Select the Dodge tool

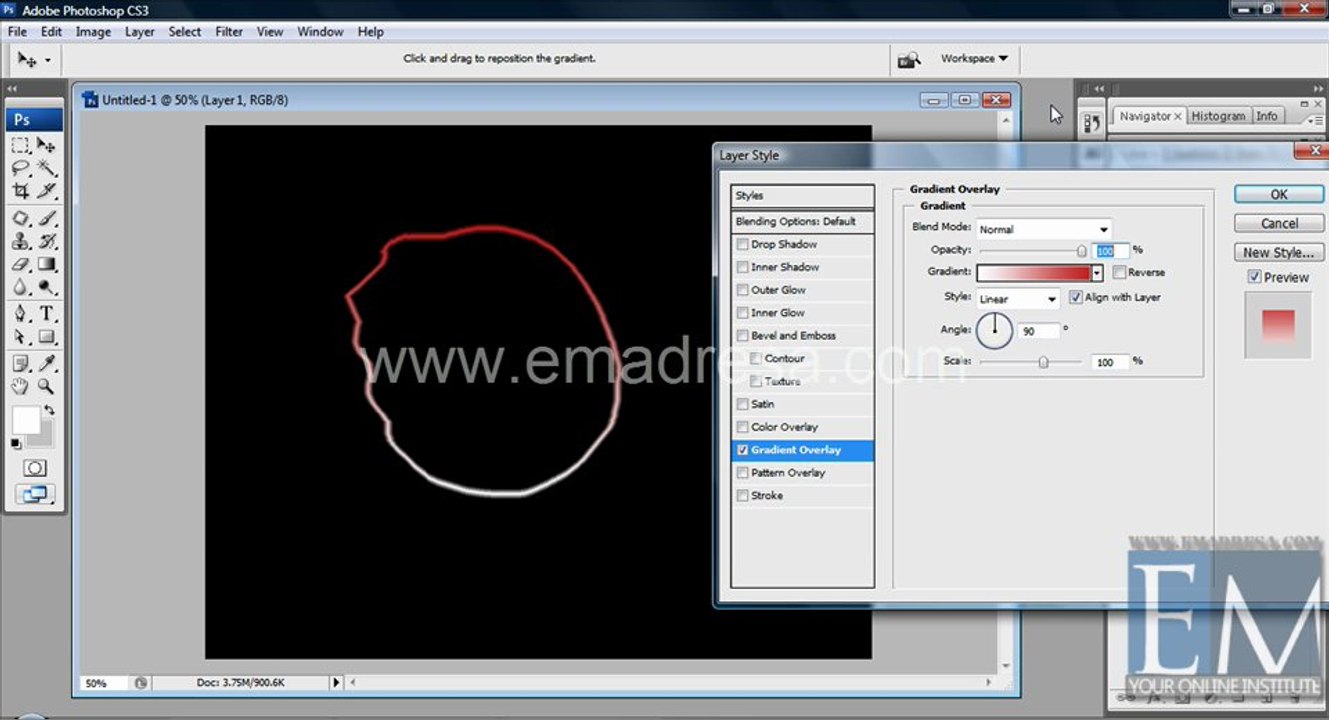point(47,288)
